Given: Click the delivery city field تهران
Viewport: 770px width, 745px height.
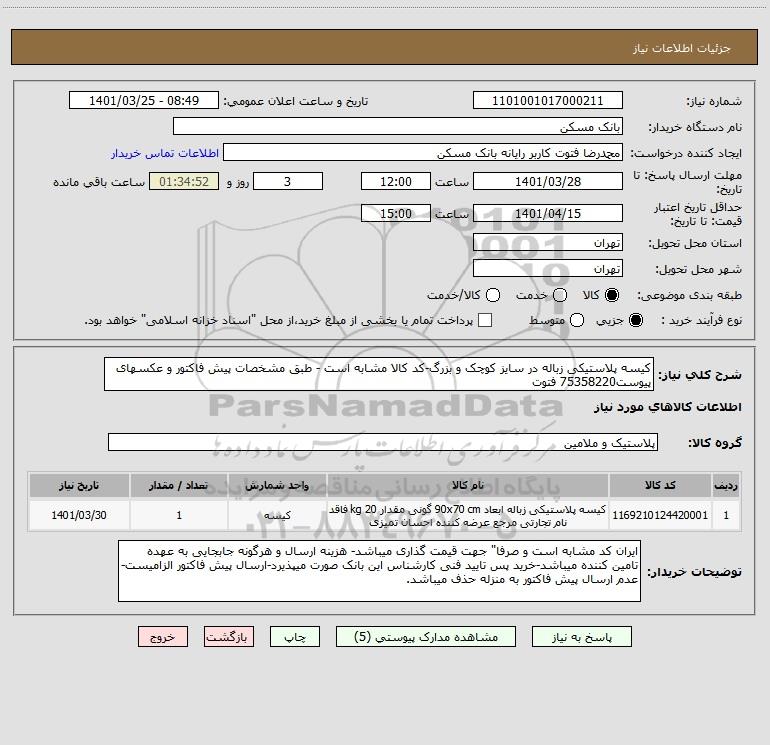Looking at the screenshot, I should tap(548, 268).
